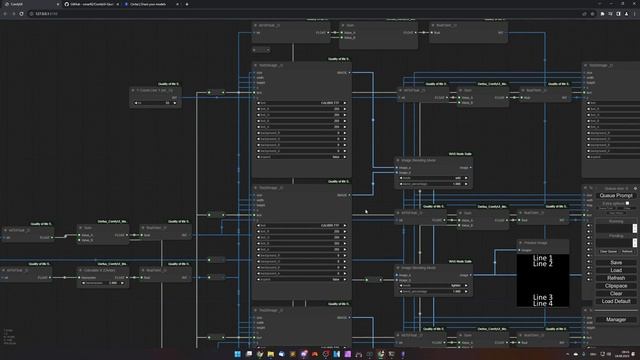The height and width of the screenshot is (360, 640).
Task: Close the GitHub browser tab
Action: click(x=118, y=4)
